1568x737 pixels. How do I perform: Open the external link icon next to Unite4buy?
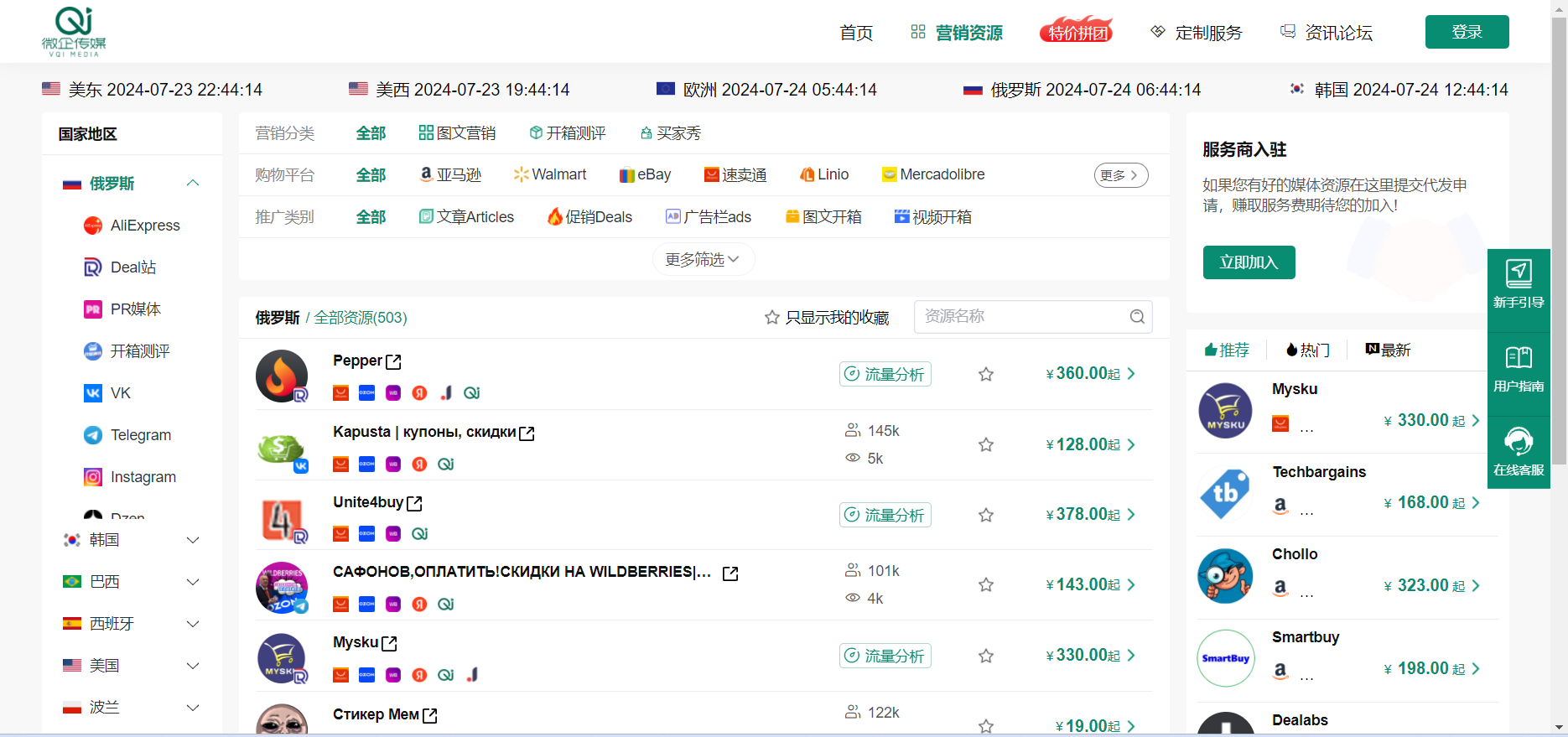coord(414,503)
